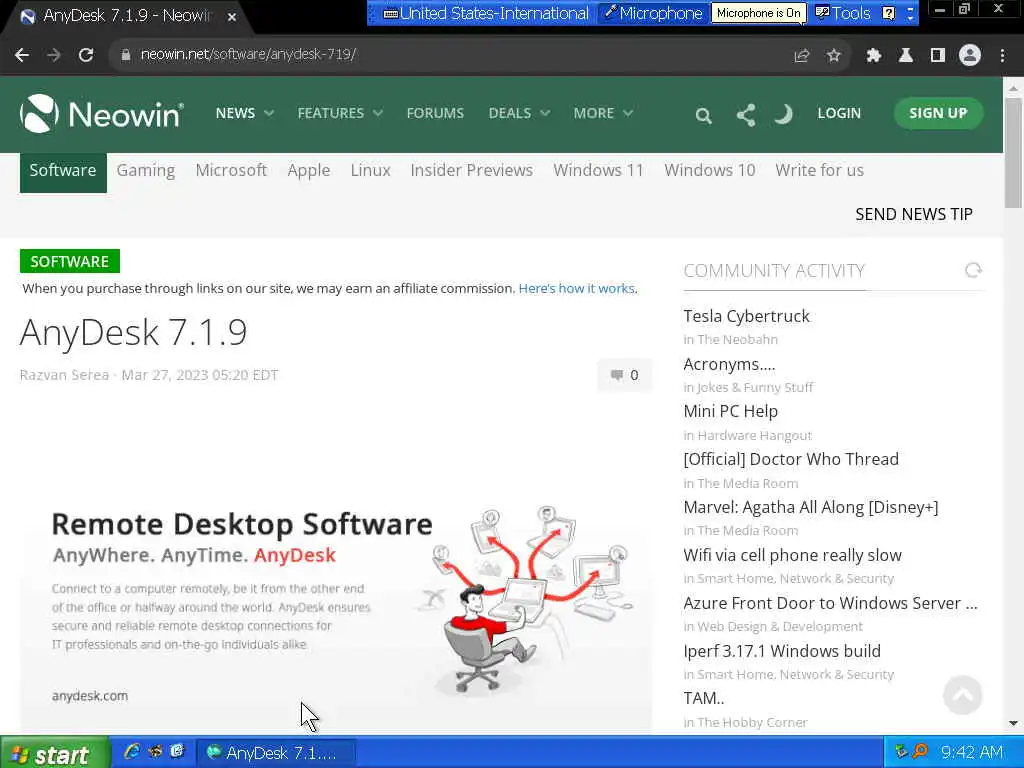The width and height of the screenshot is (1024, 768).
Task: Click the orange magnifier system tray icon
Action: [x=920, y=752]
